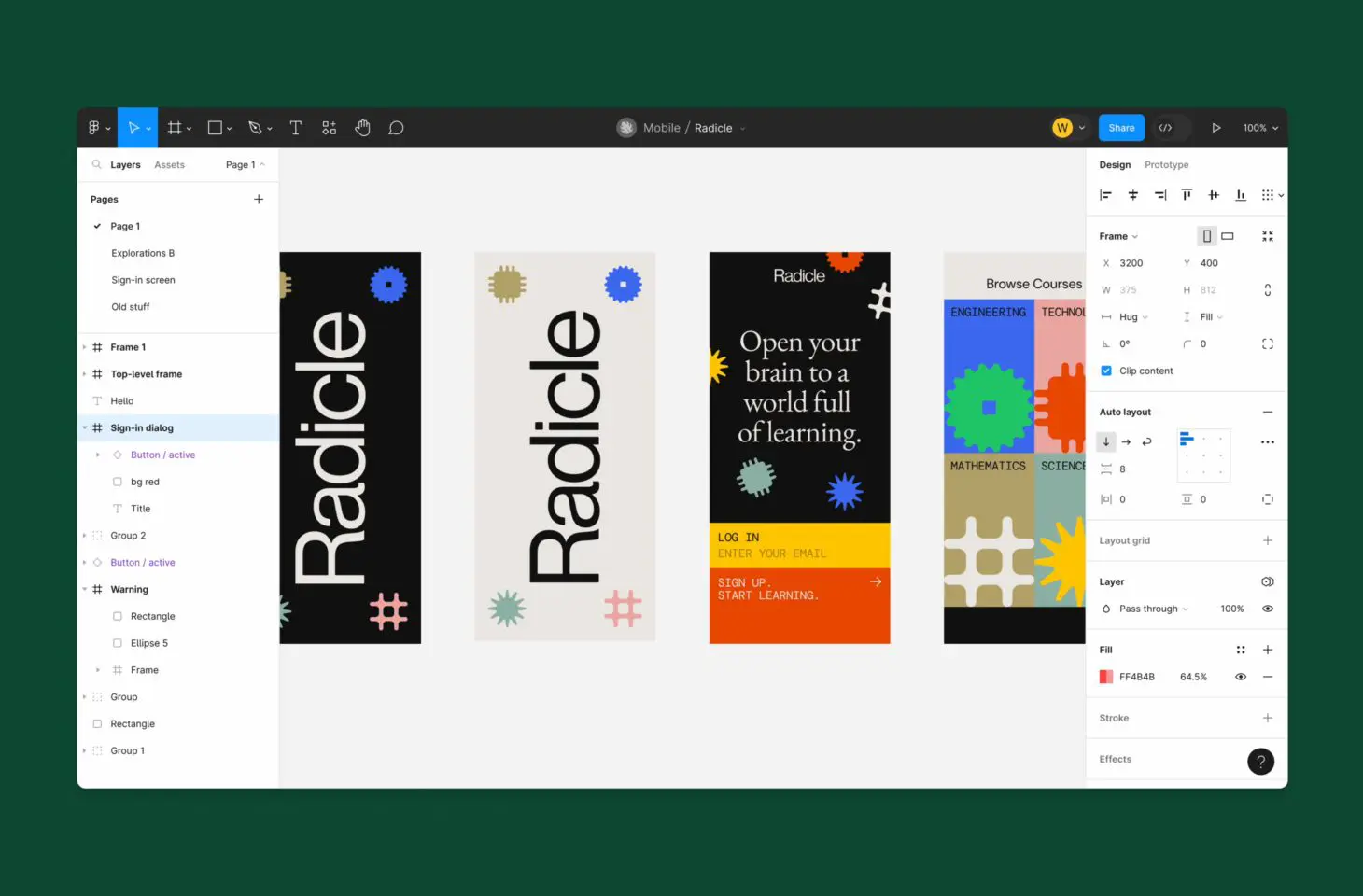Add a layout grid

[x=1267, y=541]
